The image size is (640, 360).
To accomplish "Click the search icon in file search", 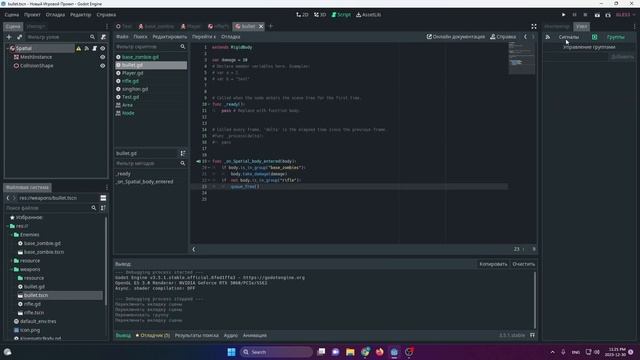I will (x=93, y=208).
